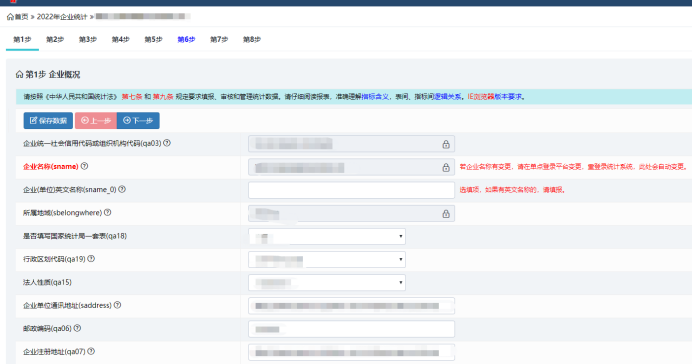Click the 企业英文名称 input field

click(351, 191)
